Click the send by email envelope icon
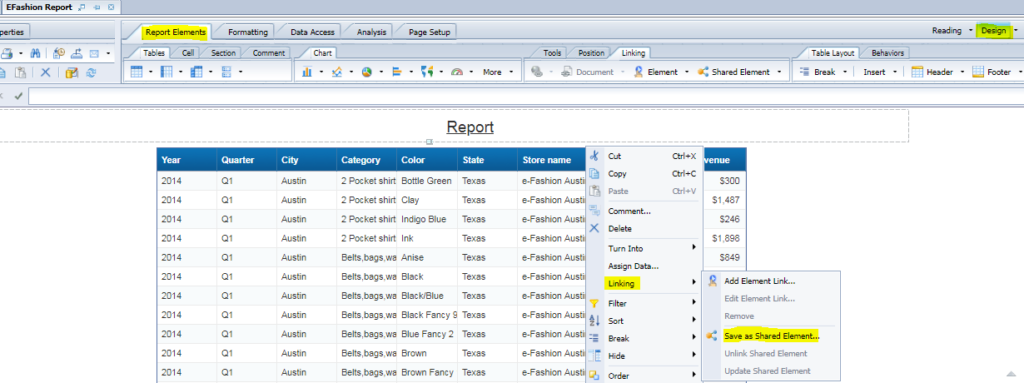Viewport: 1024px width, 383px height. [x=94, y=54]
